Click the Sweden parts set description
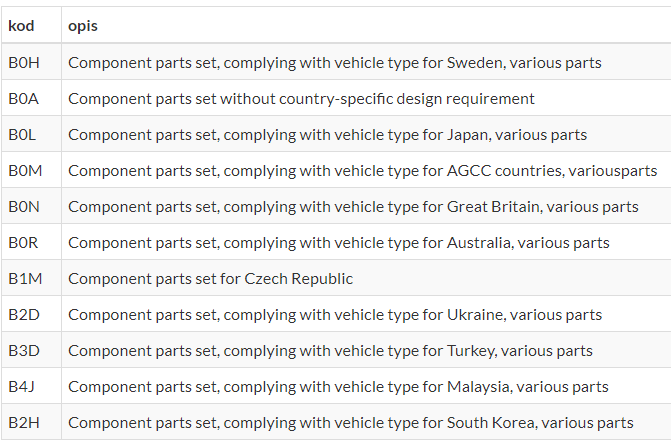The width and height of the screenshot is (671, 444). tap(334, 62)
